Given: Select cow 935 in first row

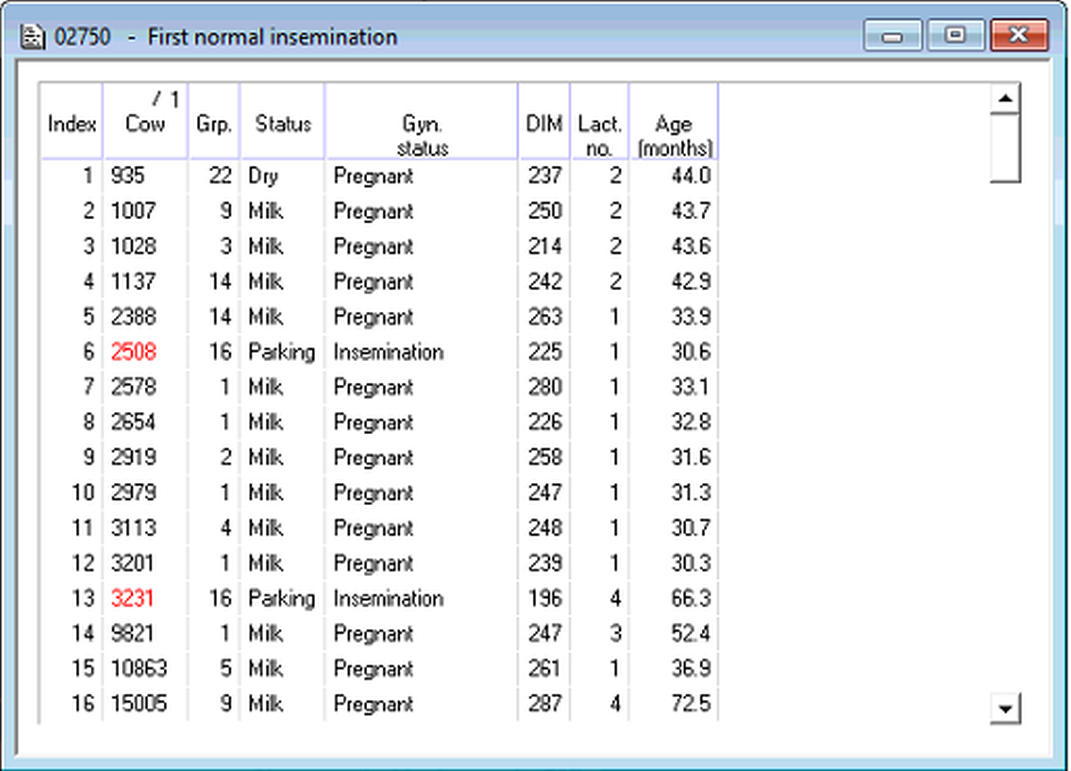Looking at the screenshot, I should coord(128,176).
